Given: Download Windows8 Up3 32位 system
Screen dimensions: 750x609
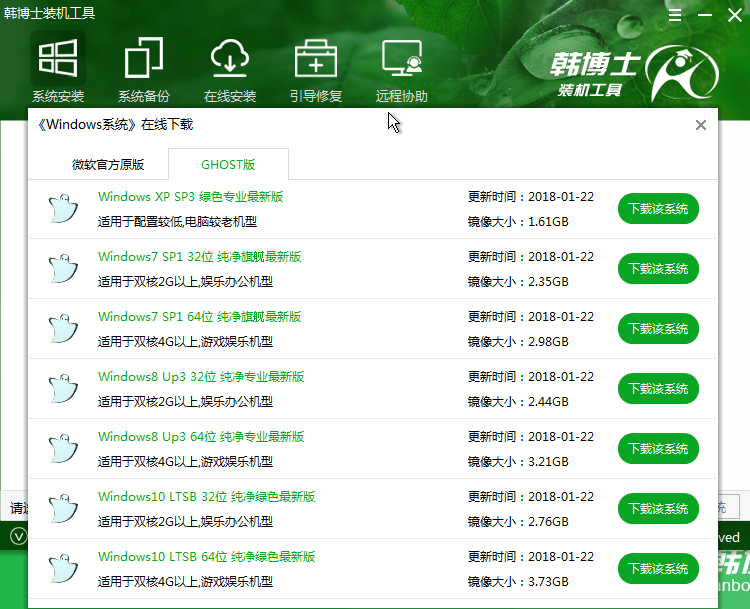Looking at the screenshot, I should tap(658, 389).
